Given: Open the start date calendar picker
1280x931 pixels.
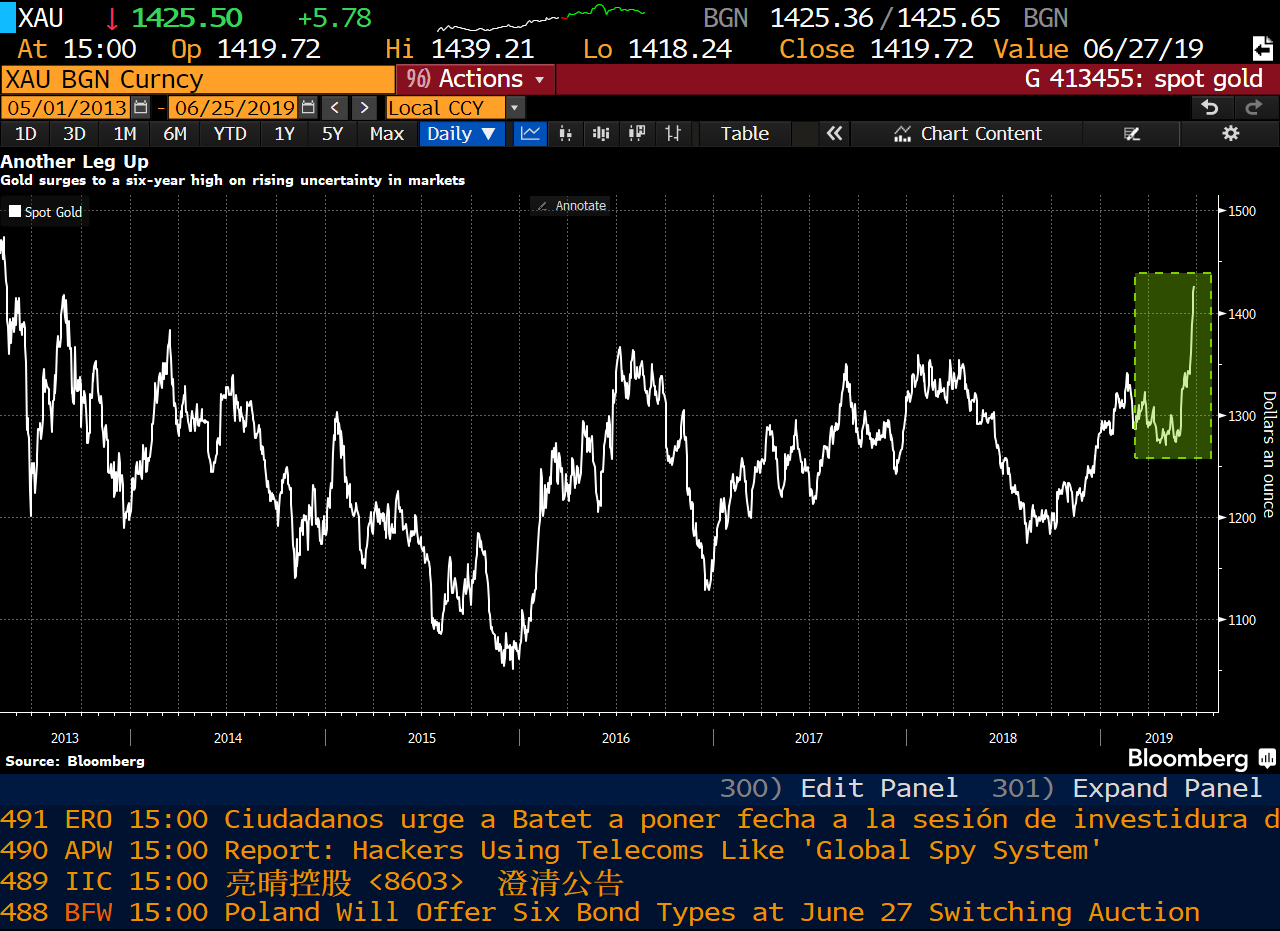Looking at the screenshot, I should click(141, 108).
